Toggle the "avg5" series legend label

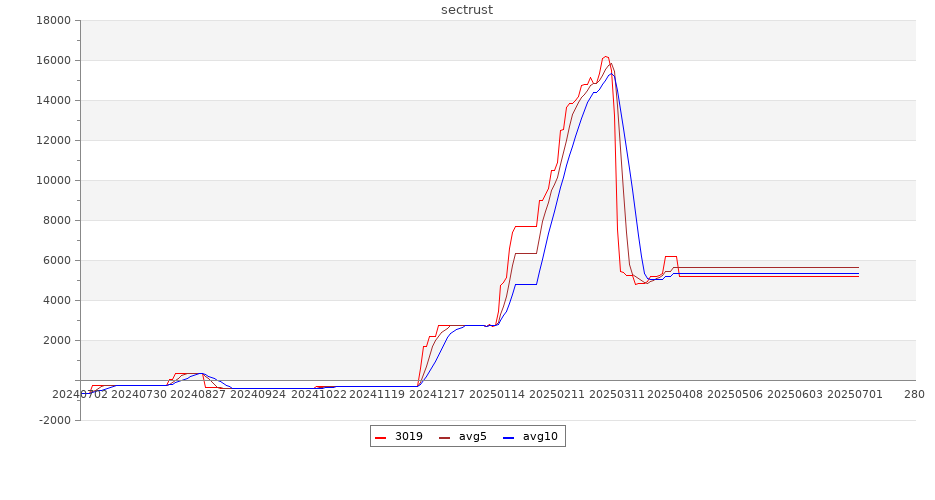tap(472, 437)
